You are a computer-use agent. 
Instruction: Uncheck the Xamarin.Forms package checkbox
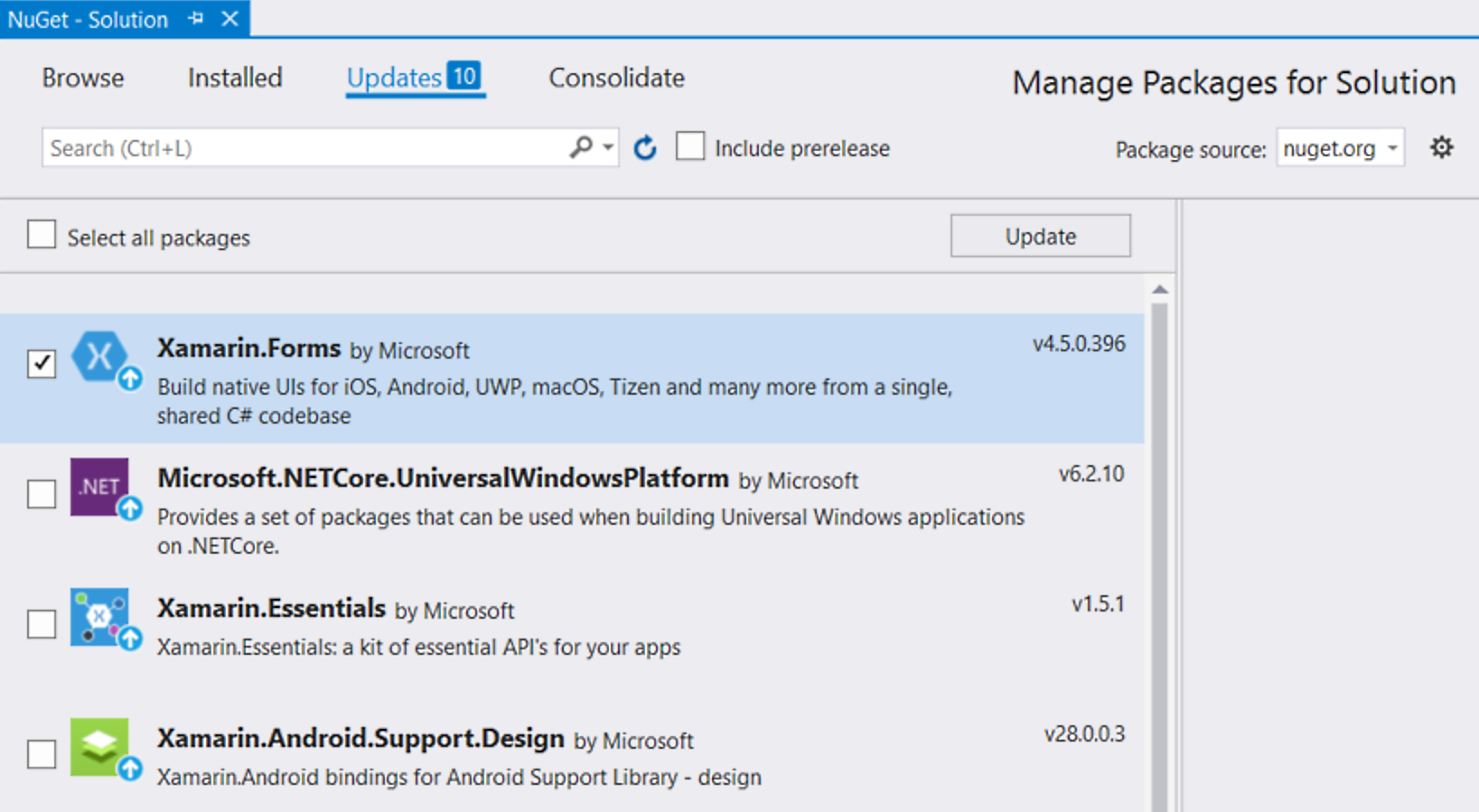[42, 363]
